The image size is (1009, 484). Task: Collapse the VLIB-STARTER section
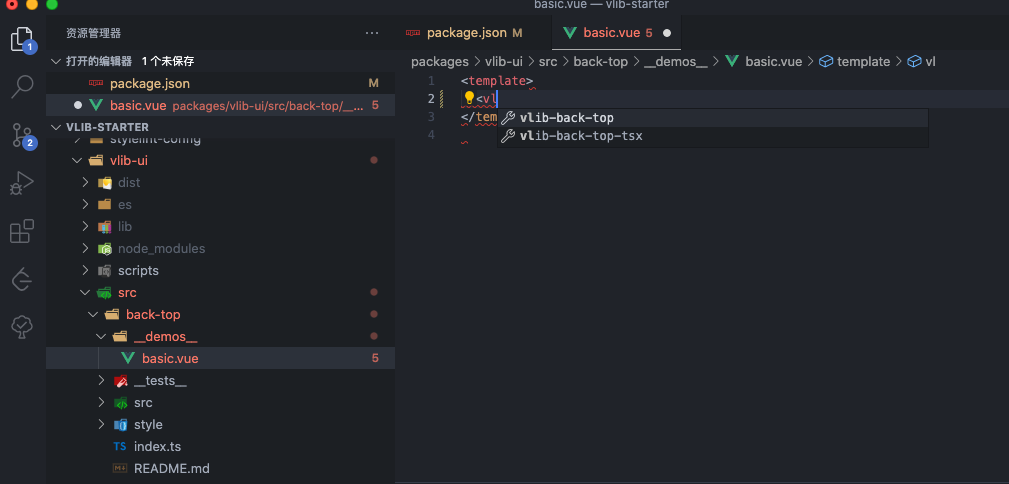point(56,127)
